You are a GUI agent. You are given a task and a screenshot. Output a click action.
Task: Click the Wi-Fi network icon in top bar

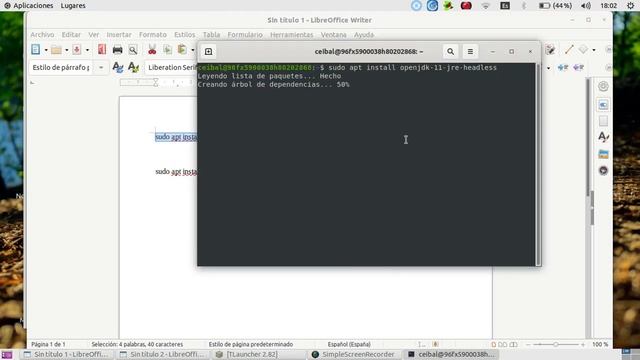pyautogui.click(x=485, y=6)
